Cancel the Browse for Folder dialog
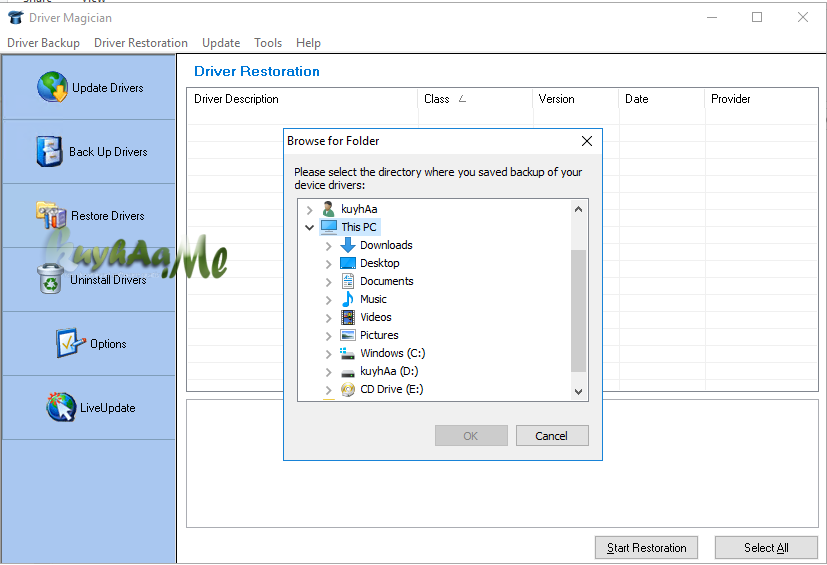Screen dimensions: 827x565 [552, 436]
